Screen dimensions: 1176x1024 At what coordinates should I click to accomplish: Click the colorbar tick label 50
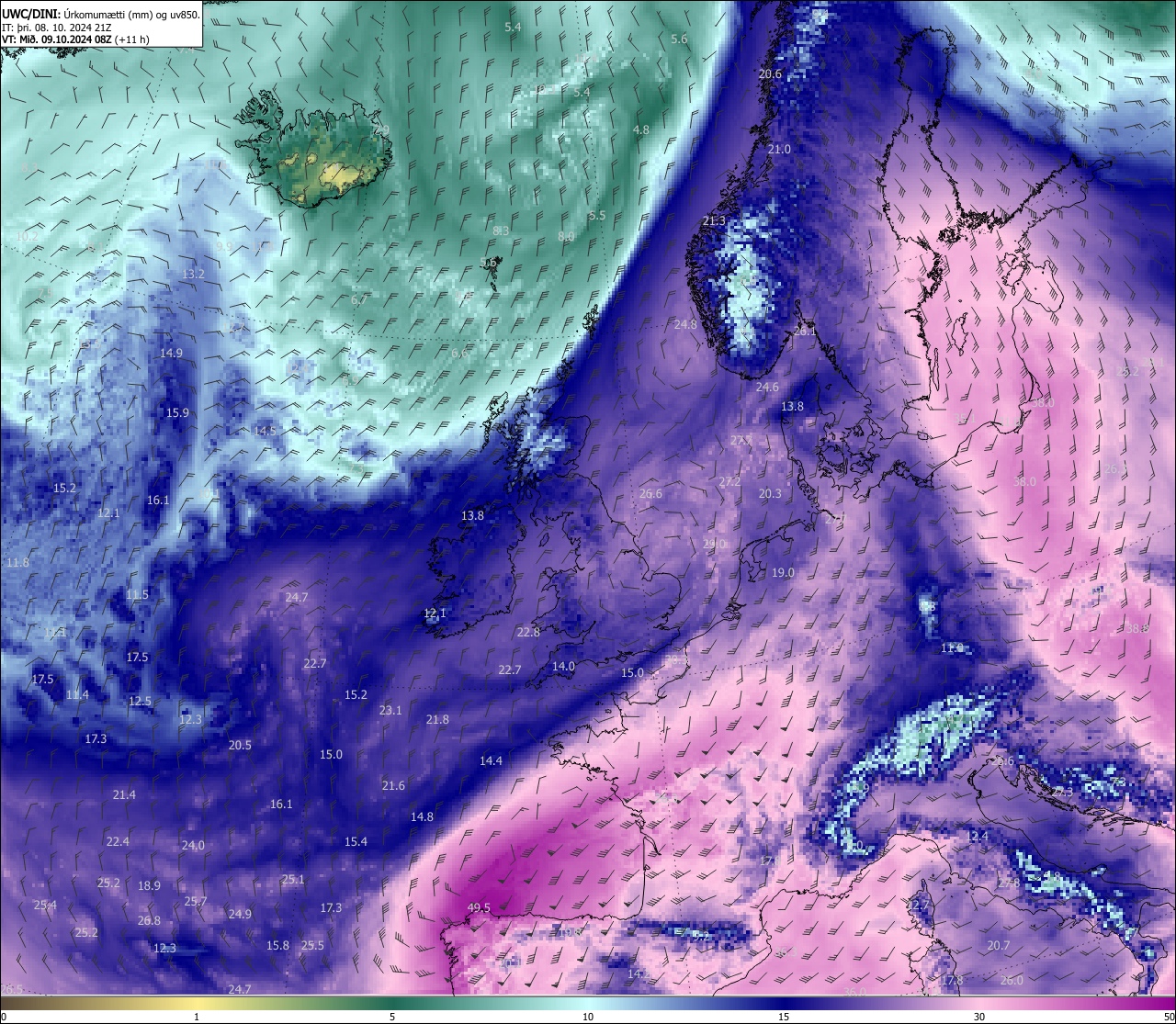pos(1169,1017)
